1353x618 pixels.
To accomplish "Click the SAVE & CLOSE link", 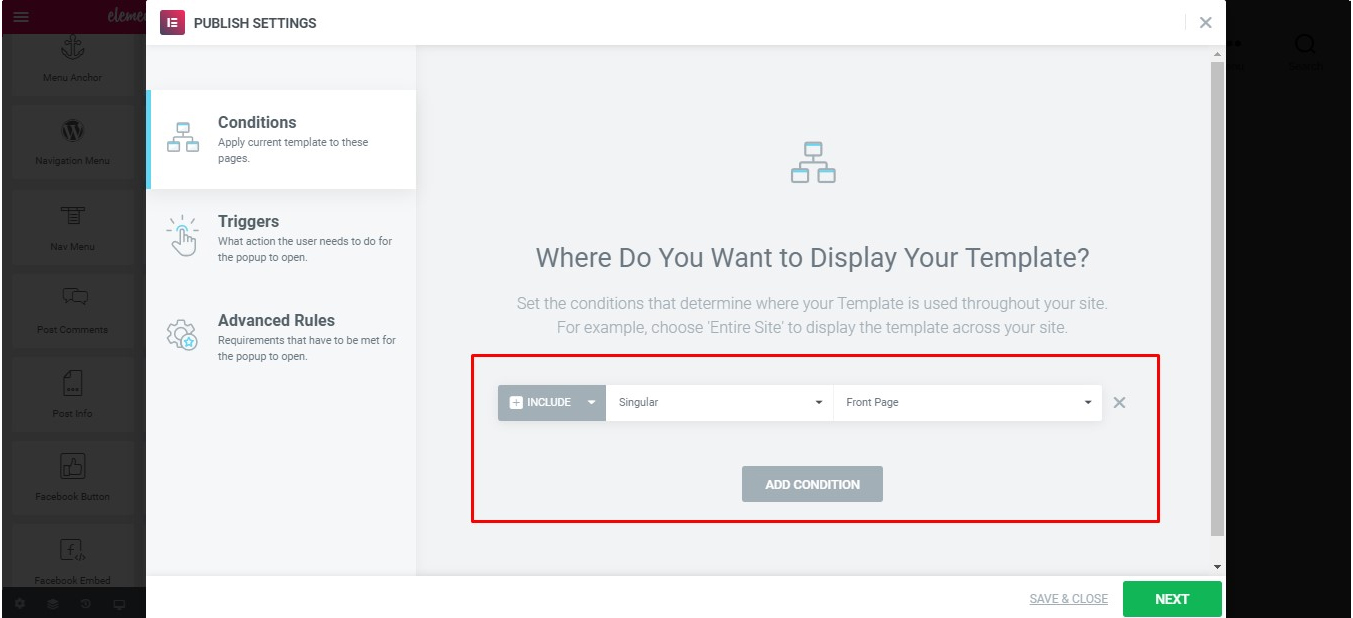I will [1069, 599].
